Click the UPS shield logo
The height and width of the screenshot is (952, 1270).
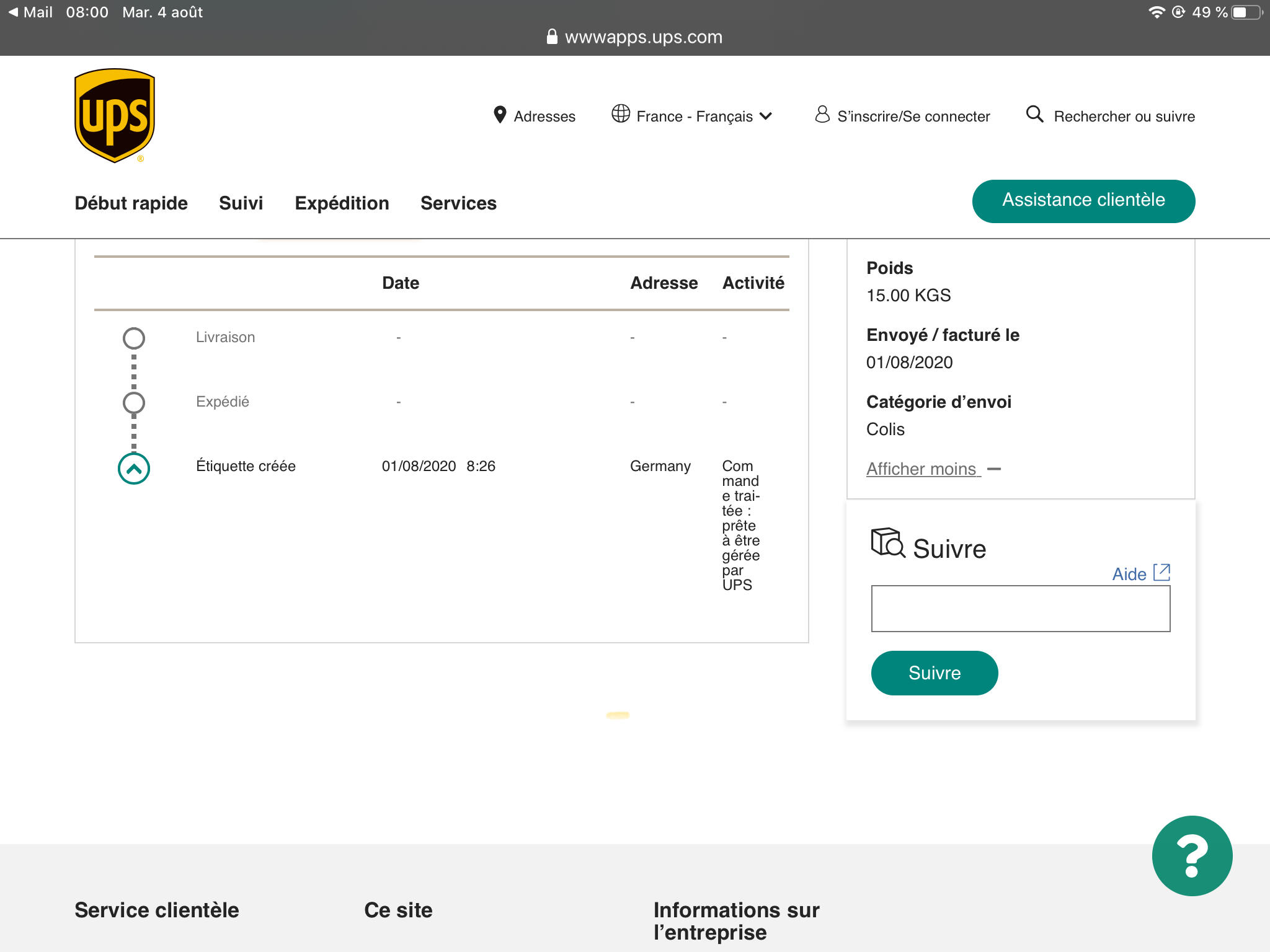(x=115, y=116)
